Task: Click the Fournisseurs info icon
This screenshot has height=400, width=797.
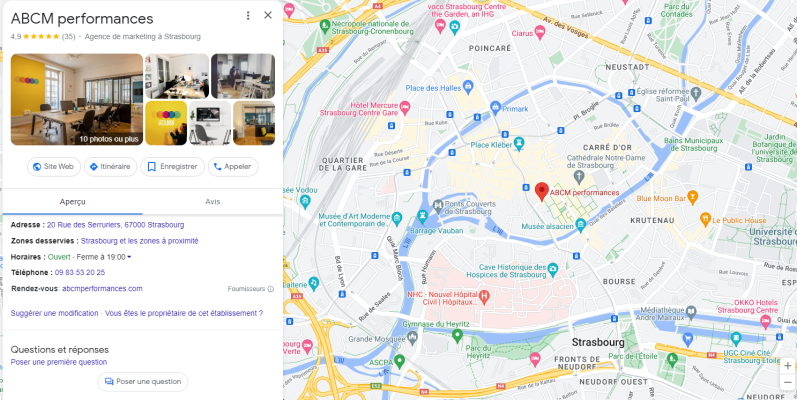Action: [270, 289]
